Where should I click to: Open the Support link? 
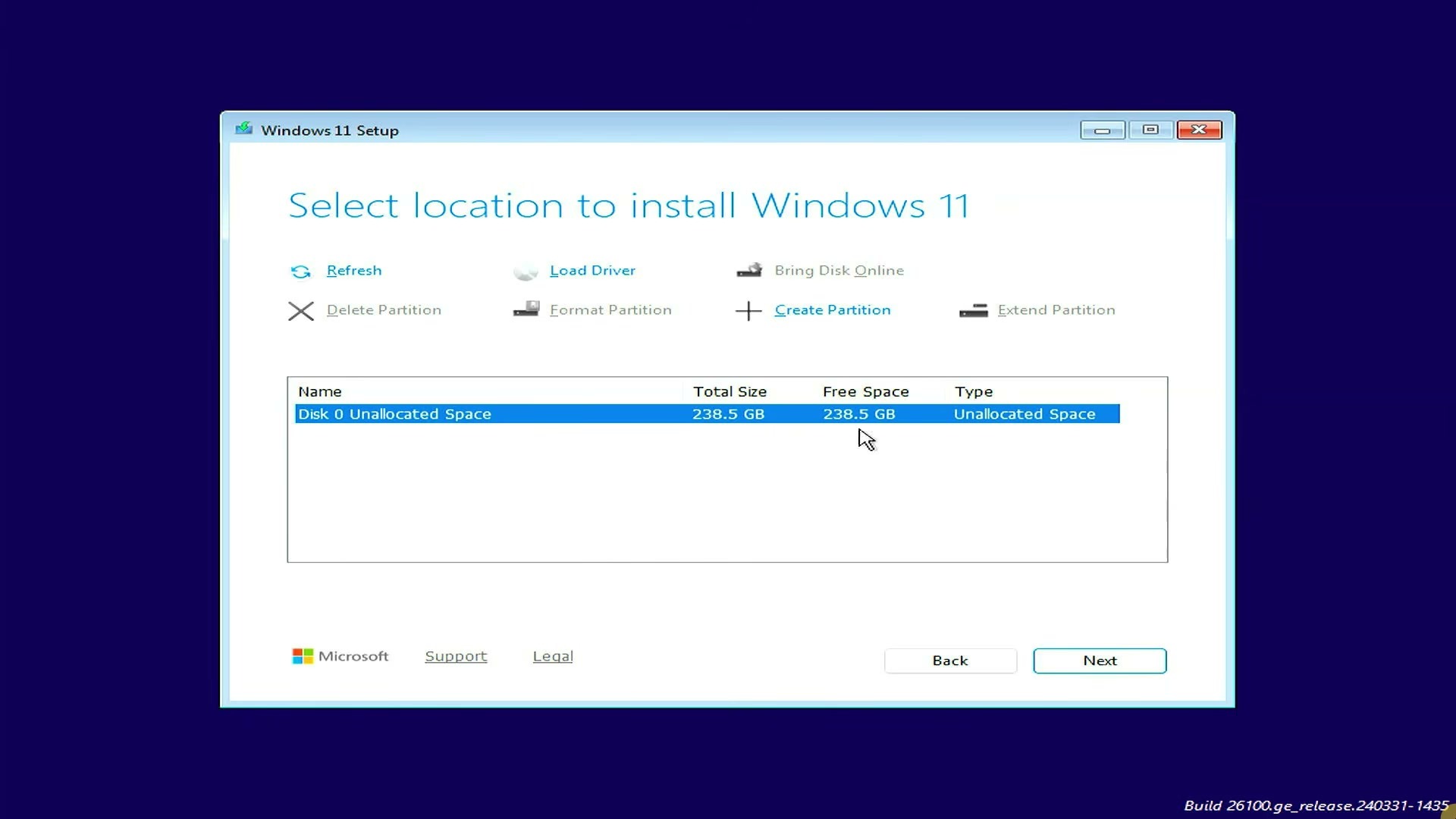point(456,657)
